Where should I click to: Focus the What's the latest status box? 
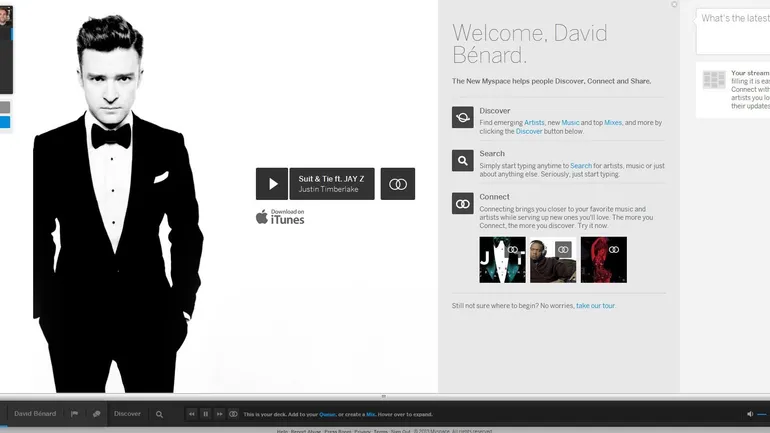733,31
